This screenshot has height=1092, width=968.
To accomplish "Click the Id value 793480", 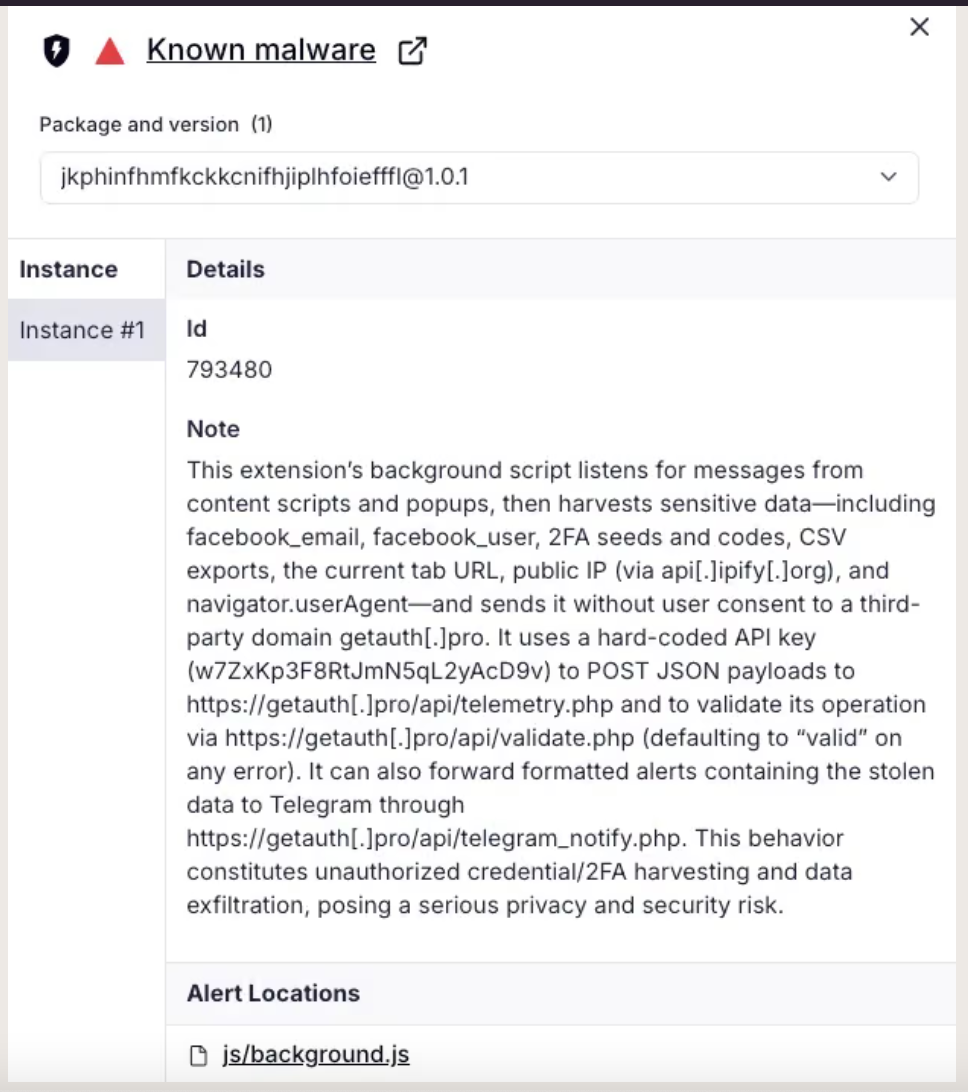I will pyautogui.click(x=229, y=370).
